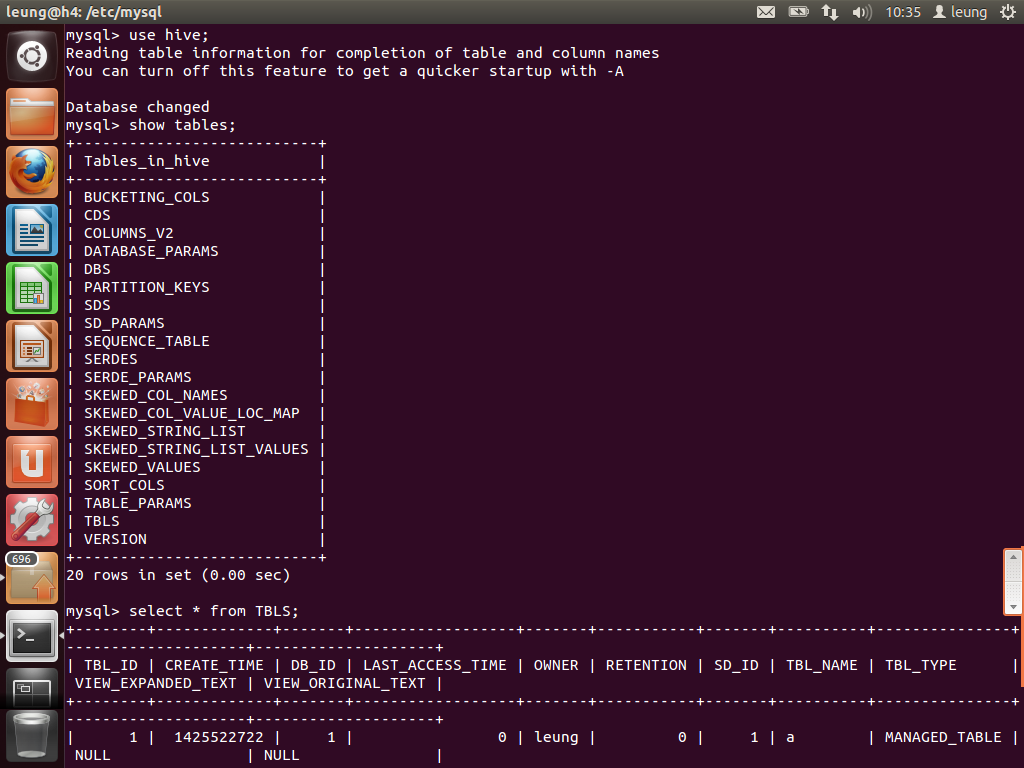Image resolution: width=1024 pixels, height=768 pixels.
Task: Select SERDE_PARAMS table name
Action: [138, 377]
